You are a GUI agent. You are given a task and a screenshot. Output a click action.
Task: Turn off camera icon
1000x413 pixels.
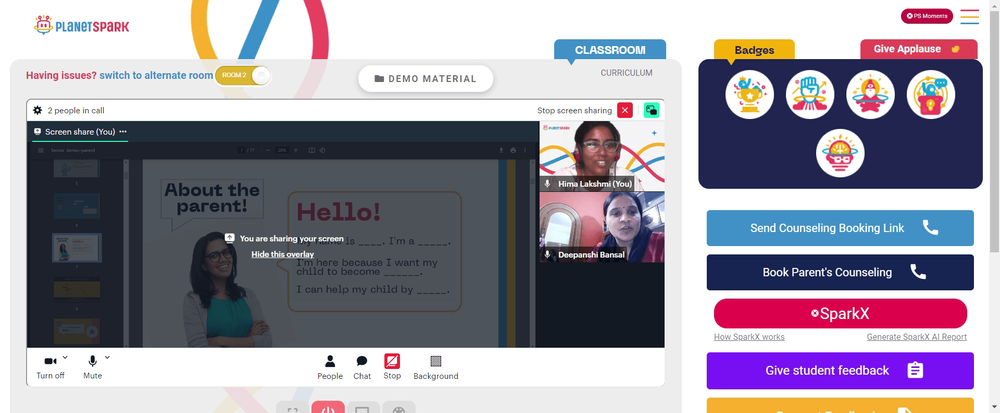[50, 361]
